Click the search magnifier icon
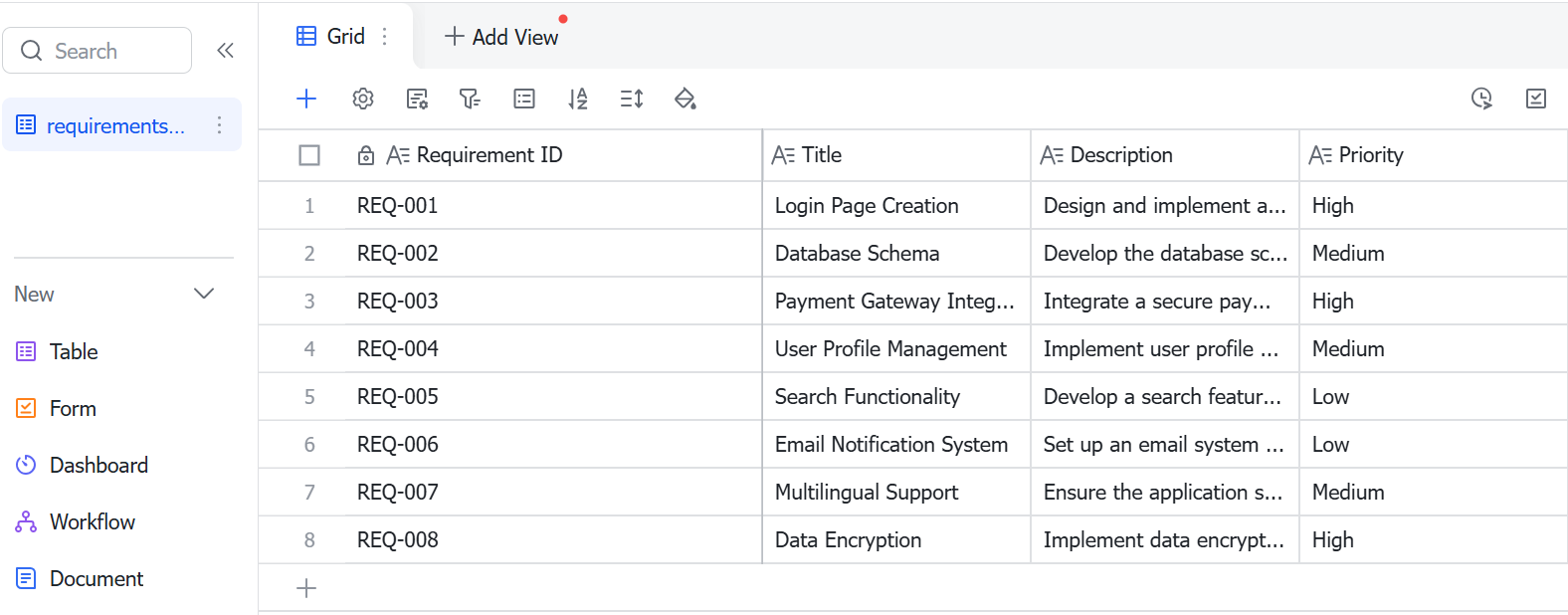Image resolution: width=1568 pixels, height=615 pixels. click(32, 51)
